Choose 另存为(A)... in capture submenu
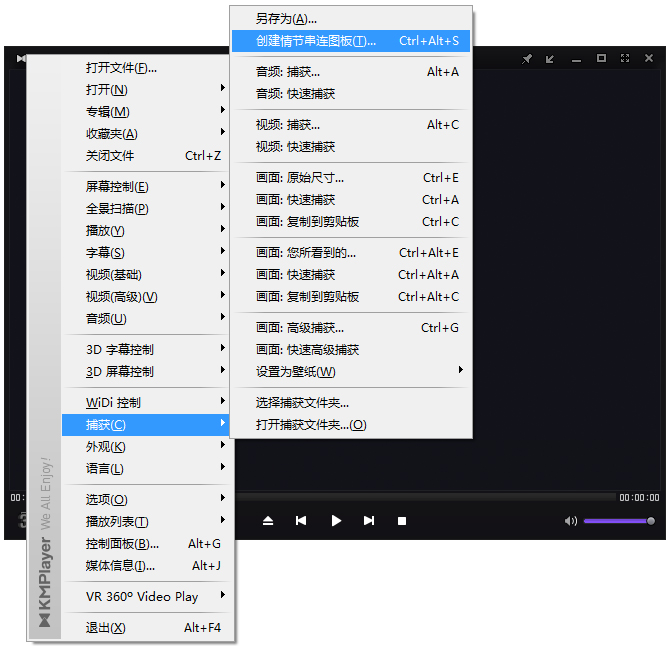Viewport: 669px width, 646px height. click(x=351, y=19)
